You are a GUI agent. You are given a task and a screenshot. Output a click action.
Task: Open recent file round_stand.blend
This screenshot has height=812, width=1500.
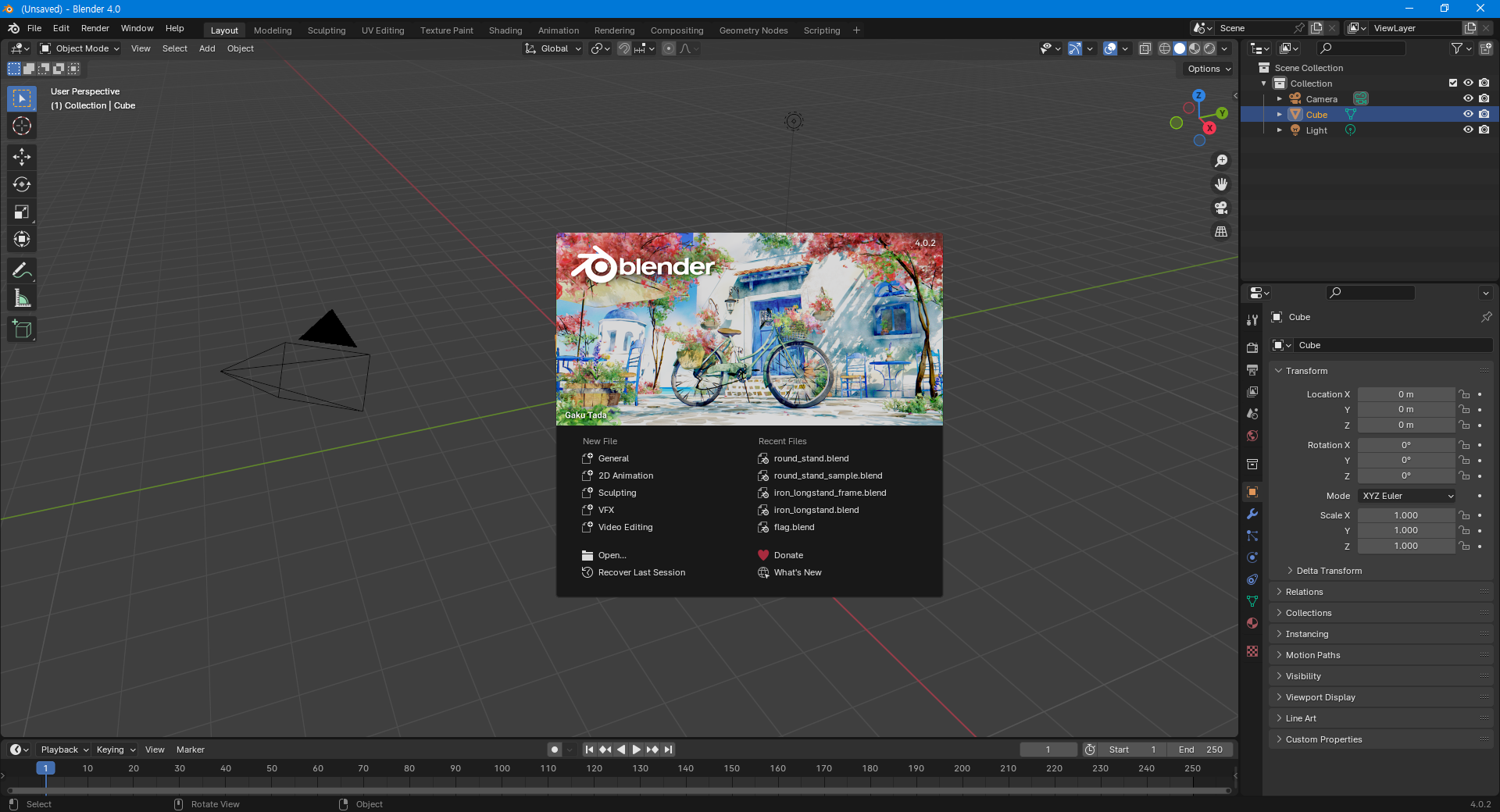[x=811, y=458]
